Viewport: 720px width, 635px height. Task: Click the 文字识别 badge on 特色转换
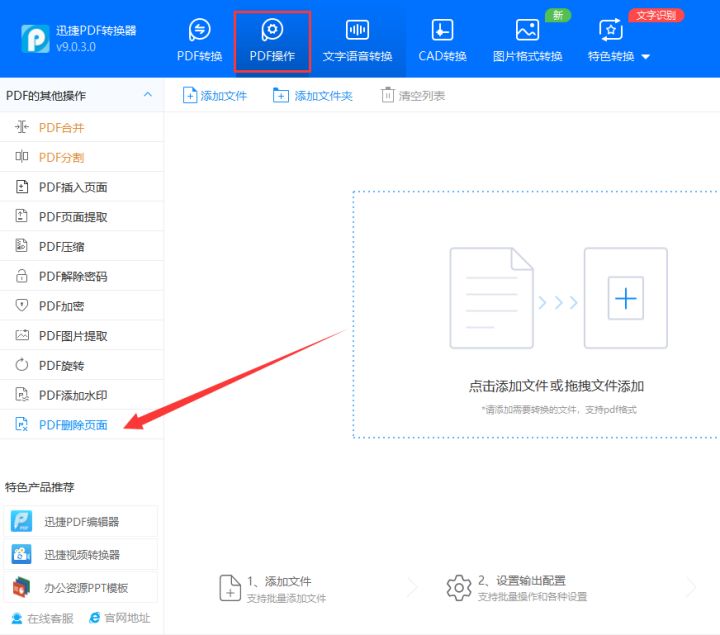(x=656, y=15)
